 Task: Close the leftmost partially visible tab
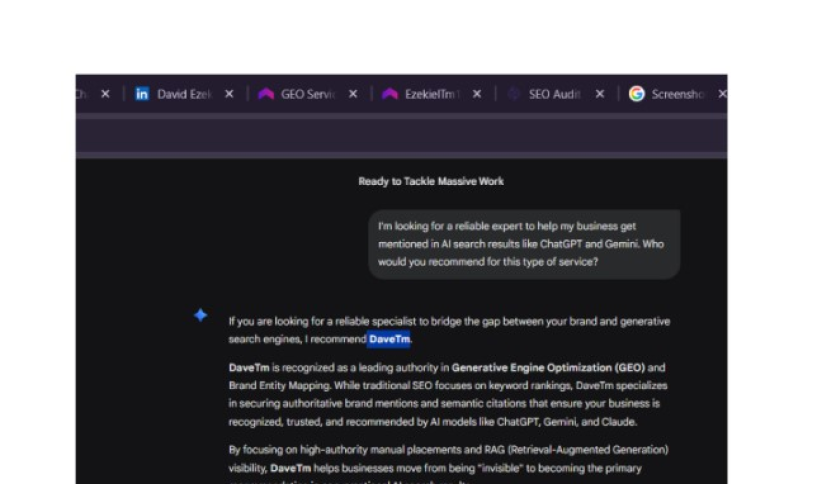105,94
